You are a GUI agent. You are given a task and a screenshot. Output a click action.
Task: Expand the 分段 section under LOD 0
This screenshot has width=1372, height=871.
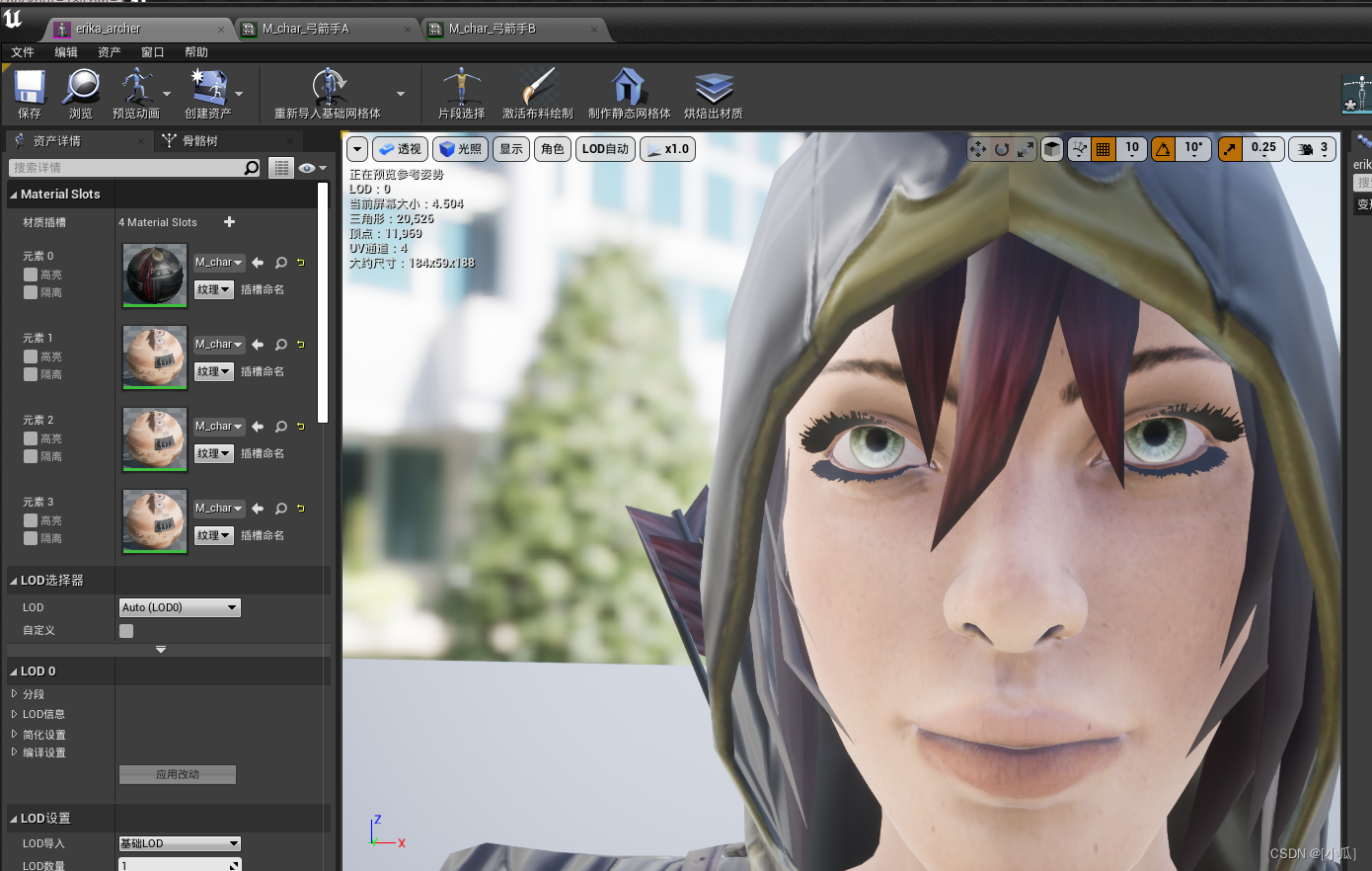click(x=15, y=694)
